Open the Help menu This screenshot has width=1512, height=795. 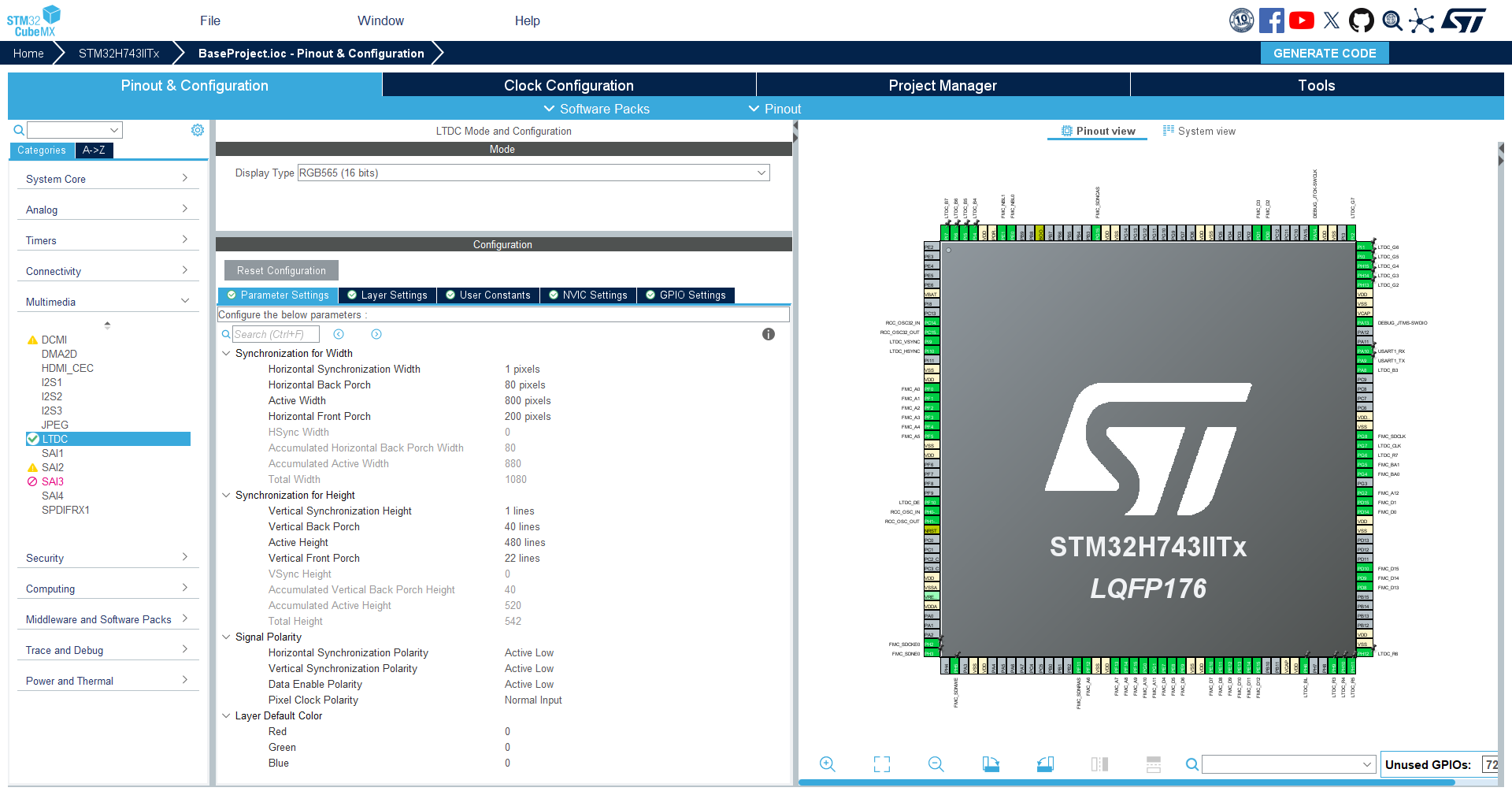(x=528, y=20)
